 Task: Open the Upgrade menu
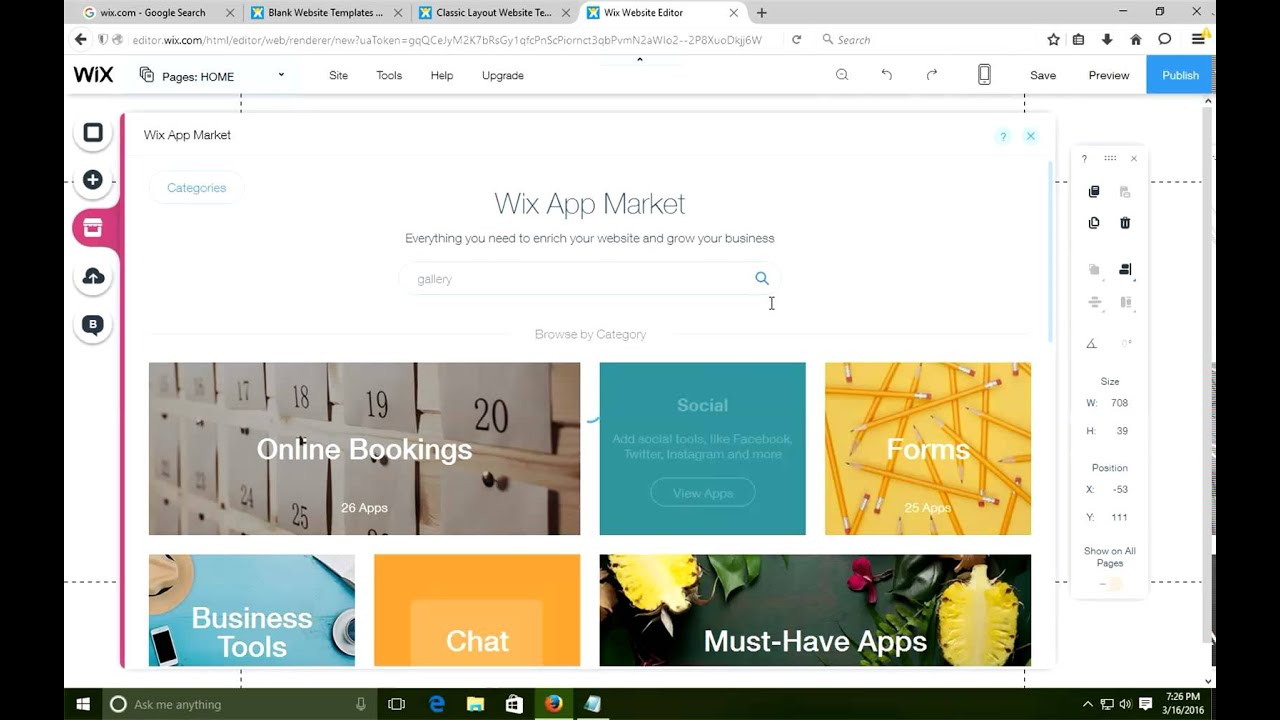click(503, 76)
